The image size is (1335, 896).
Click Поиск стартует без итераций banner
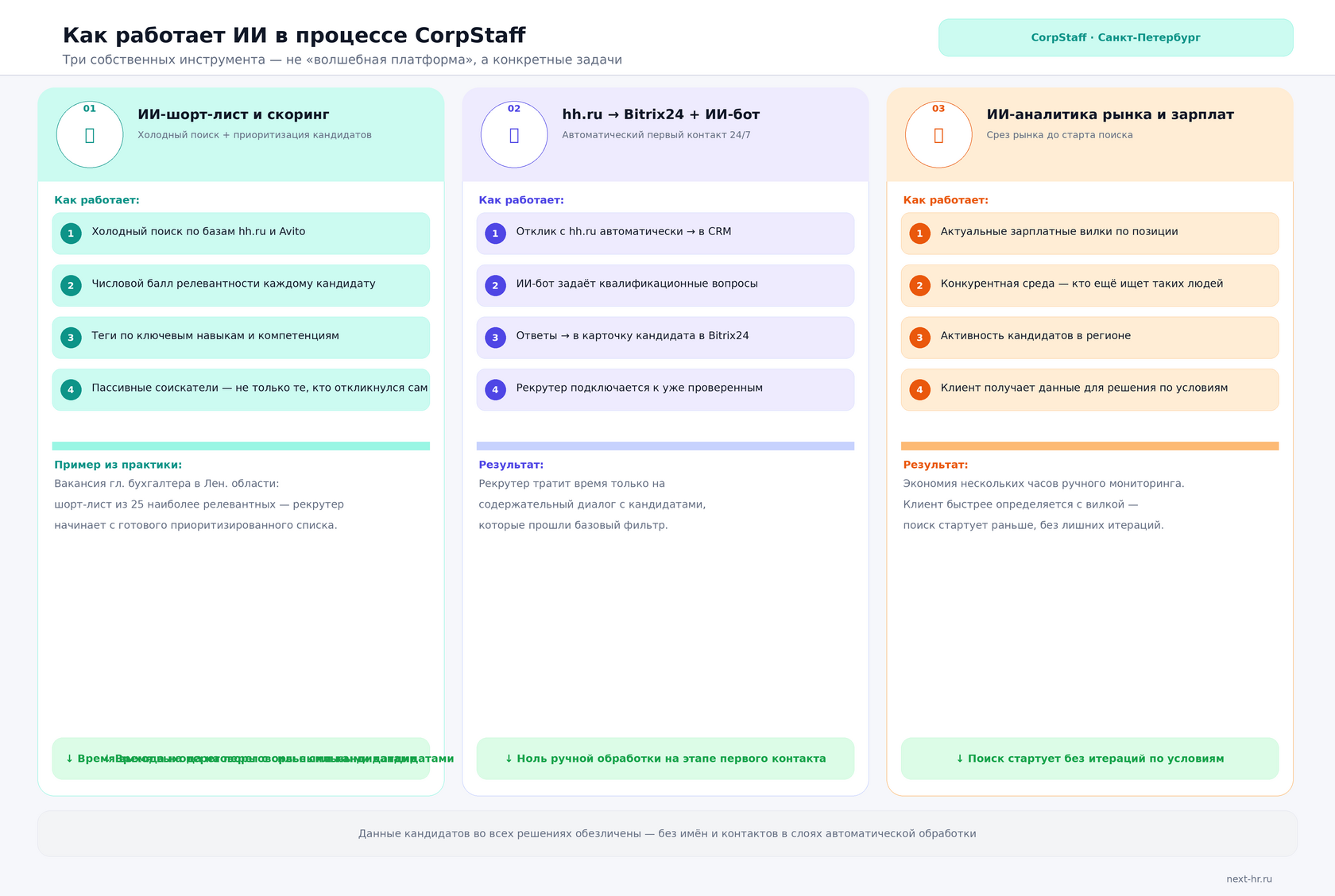pyautogui.click(x=1089, y=759)
